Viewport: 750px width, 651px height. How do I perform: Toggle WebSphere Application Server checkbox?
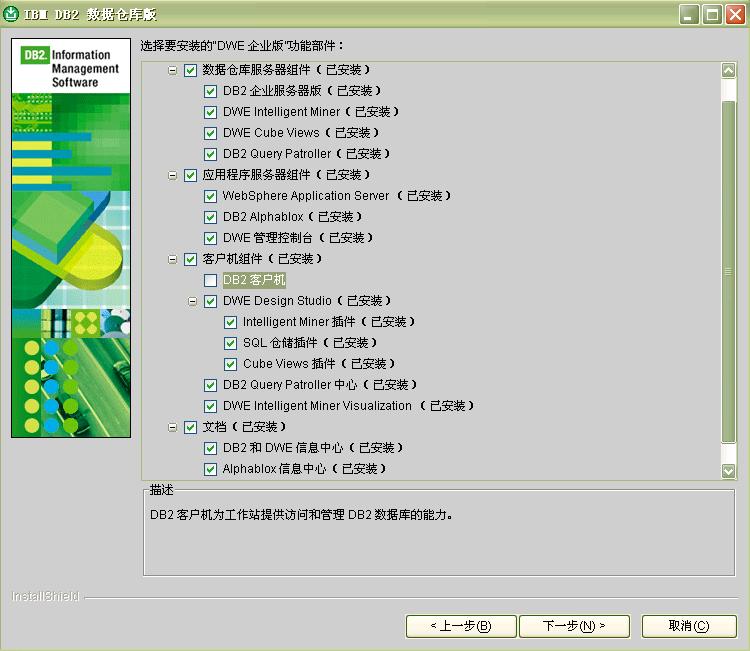pyautogui.click(x=210, y=196)
